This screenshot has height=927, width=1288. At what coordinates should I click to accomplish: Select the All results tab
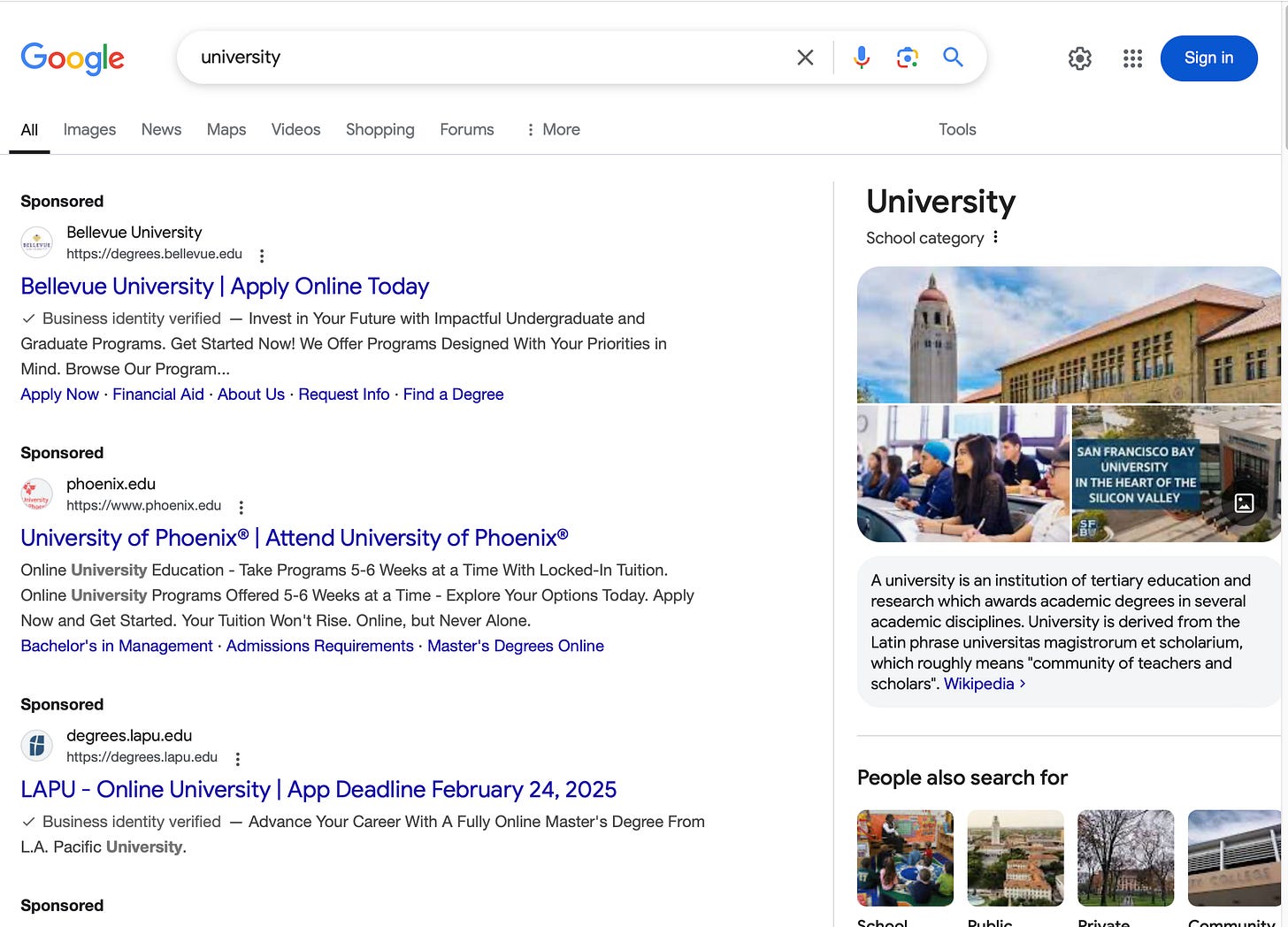[29, 130]
